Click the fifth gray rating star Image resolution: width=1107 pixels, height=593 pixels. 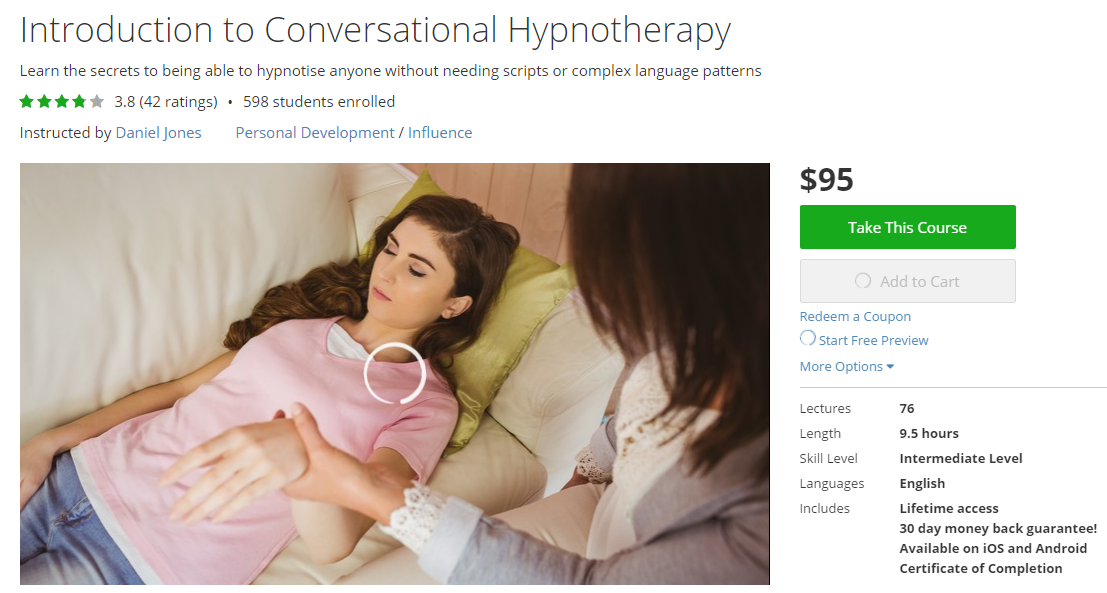click(x=97, y=102)
